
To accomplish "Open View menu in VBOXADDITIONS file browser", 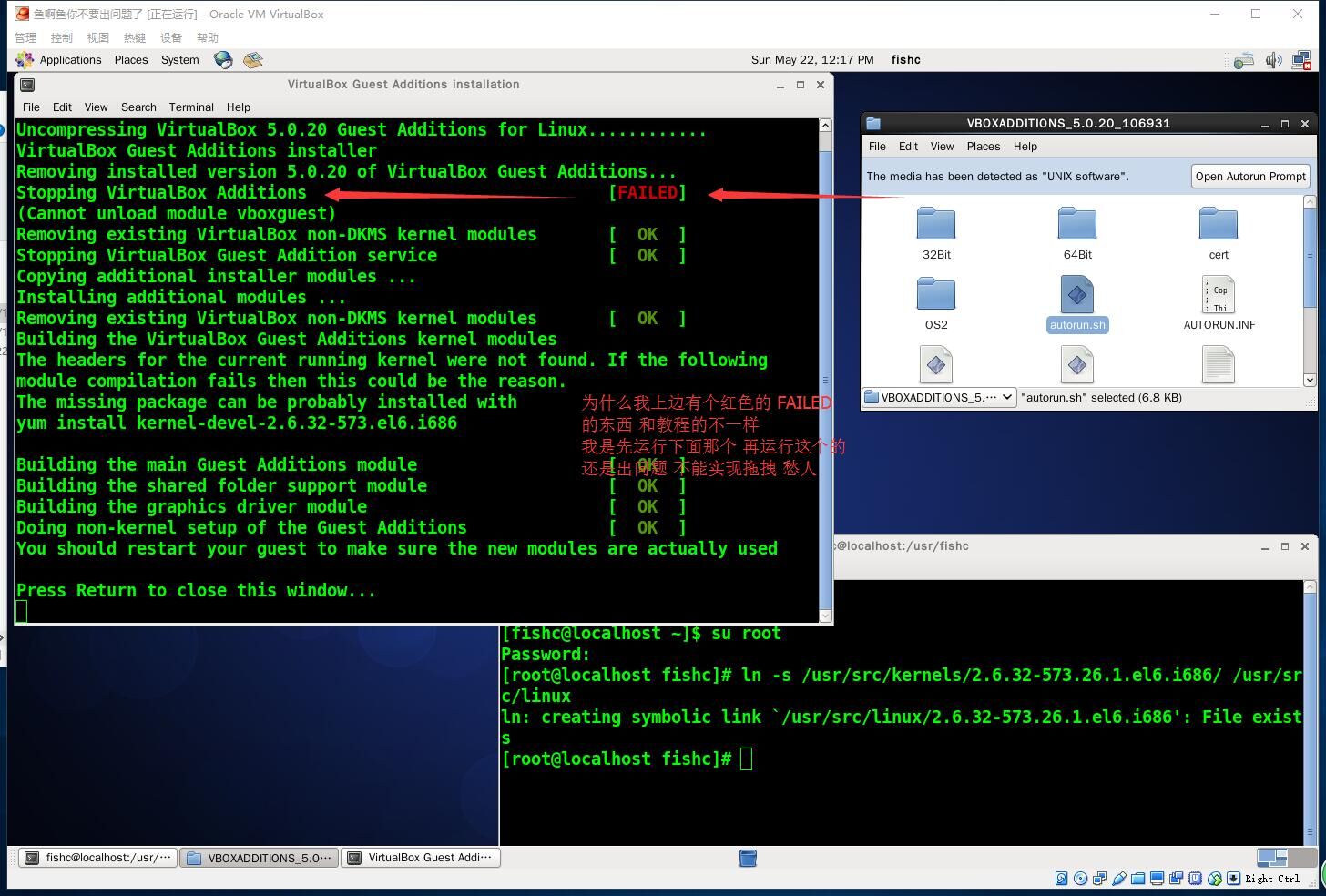I will coord(942,147).
